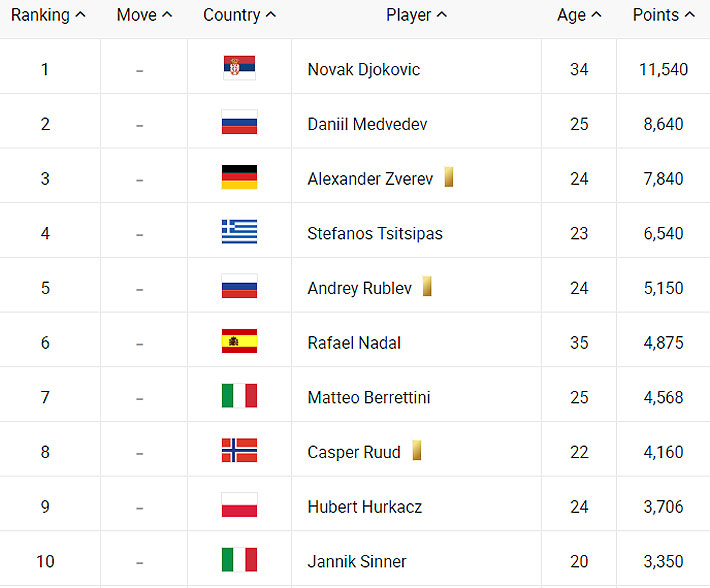Click the Polish flag beside Hurkacz
This screenshot has width=710, height=588.
(x=239, y=506)
